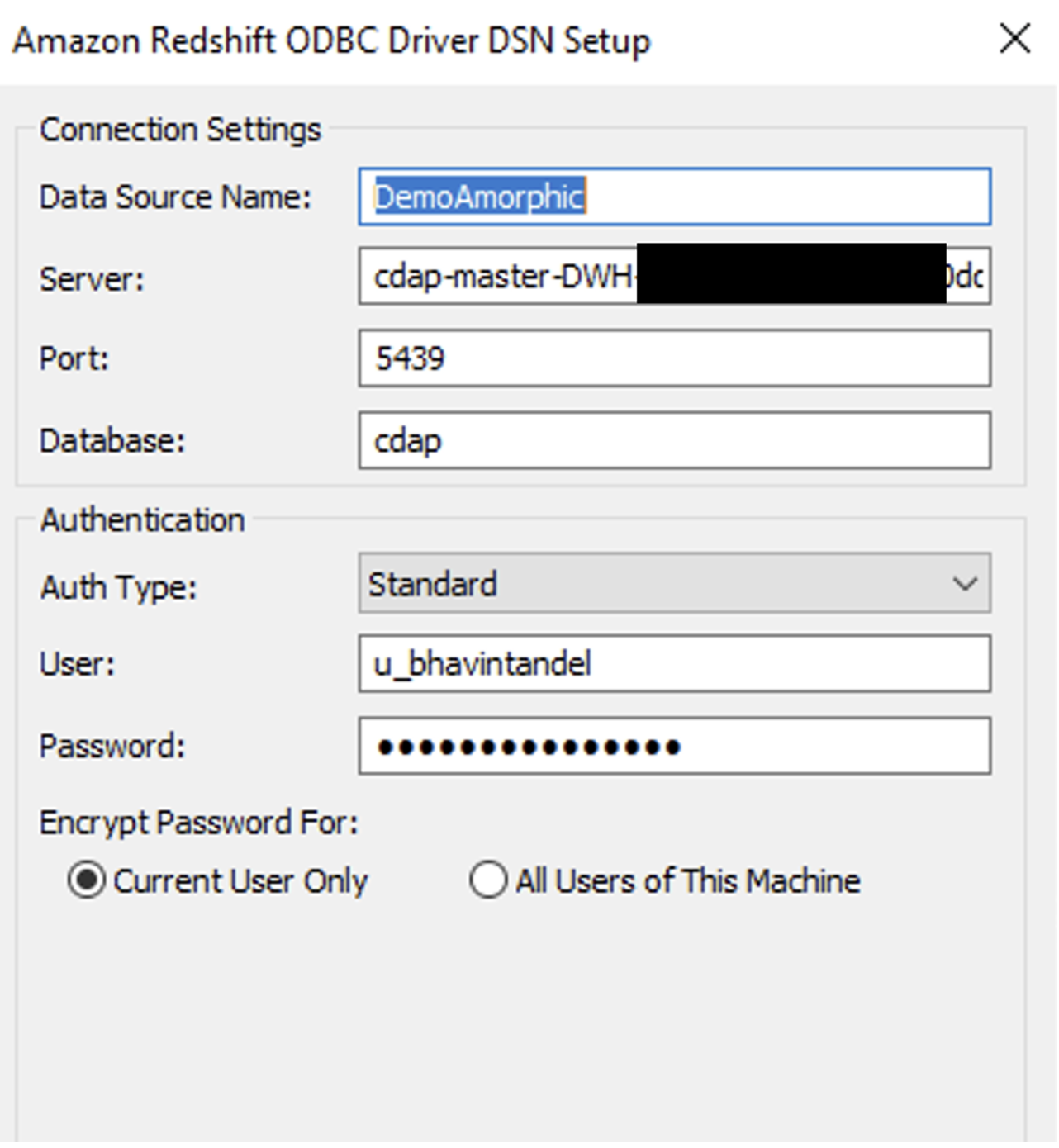Close the DSN Setup dialog
This screenshot has width=1059, height=1148.
pos(1015,38)
